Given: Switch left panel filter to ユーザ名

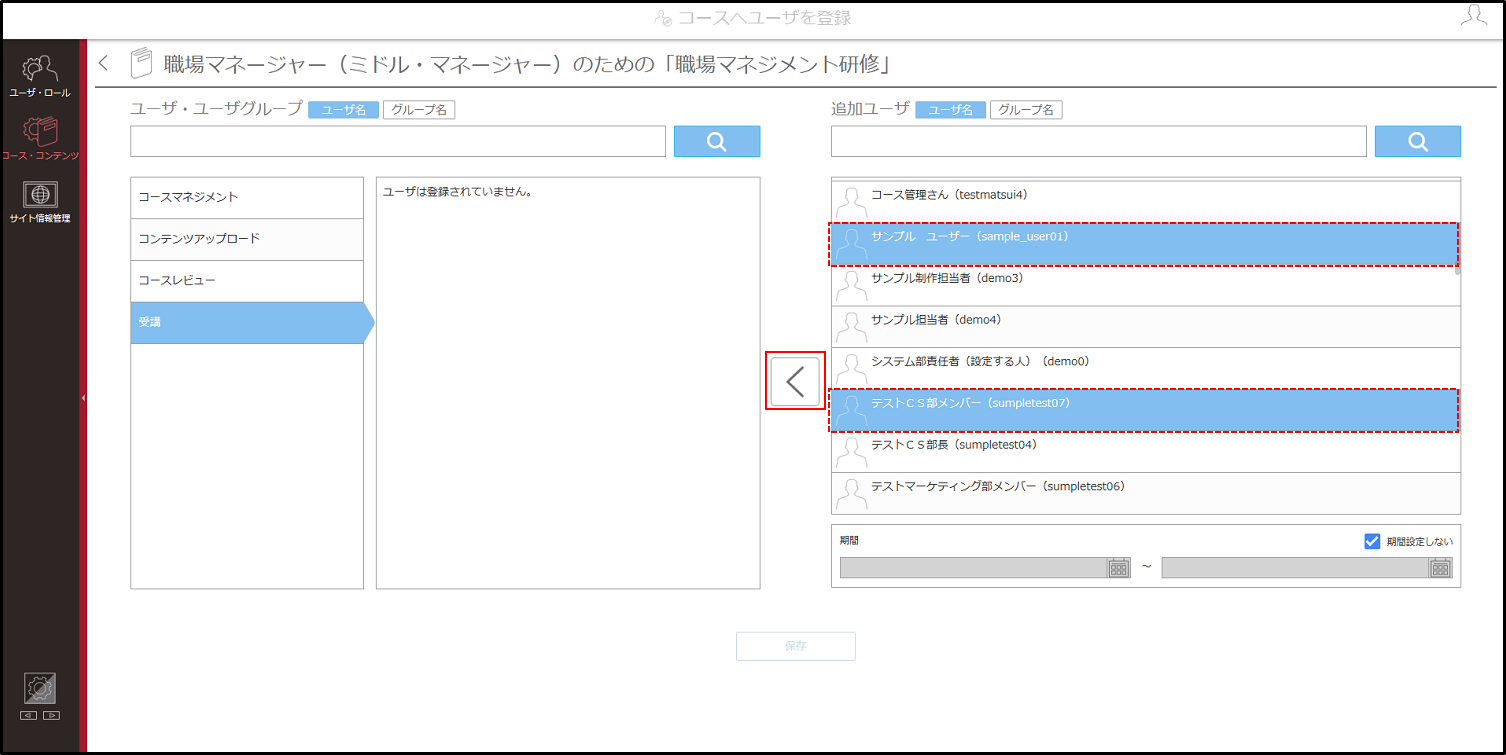Looking at the screenshot, I should point(344,110).
